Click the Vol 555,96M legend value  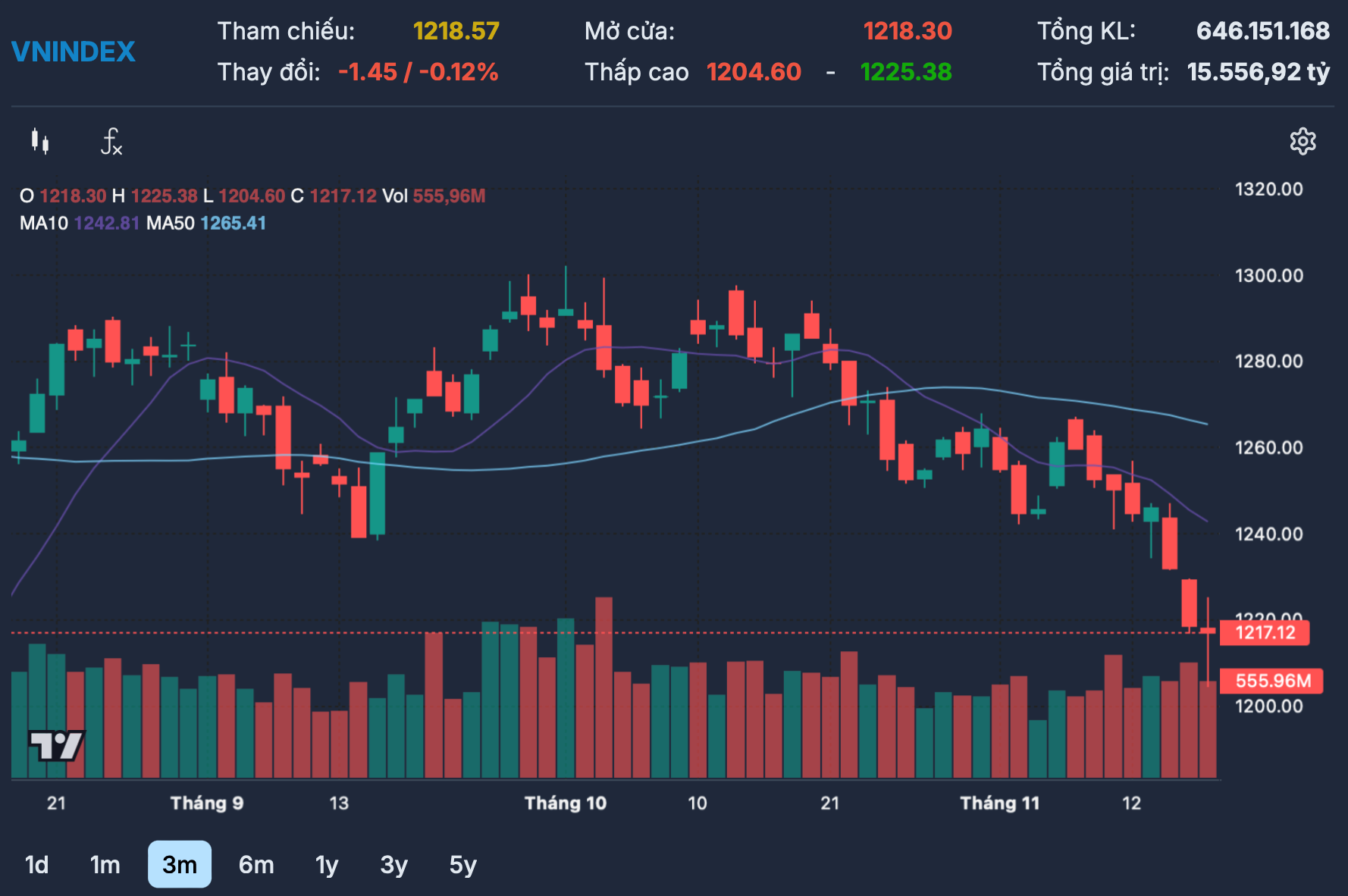tap(448, 196)
